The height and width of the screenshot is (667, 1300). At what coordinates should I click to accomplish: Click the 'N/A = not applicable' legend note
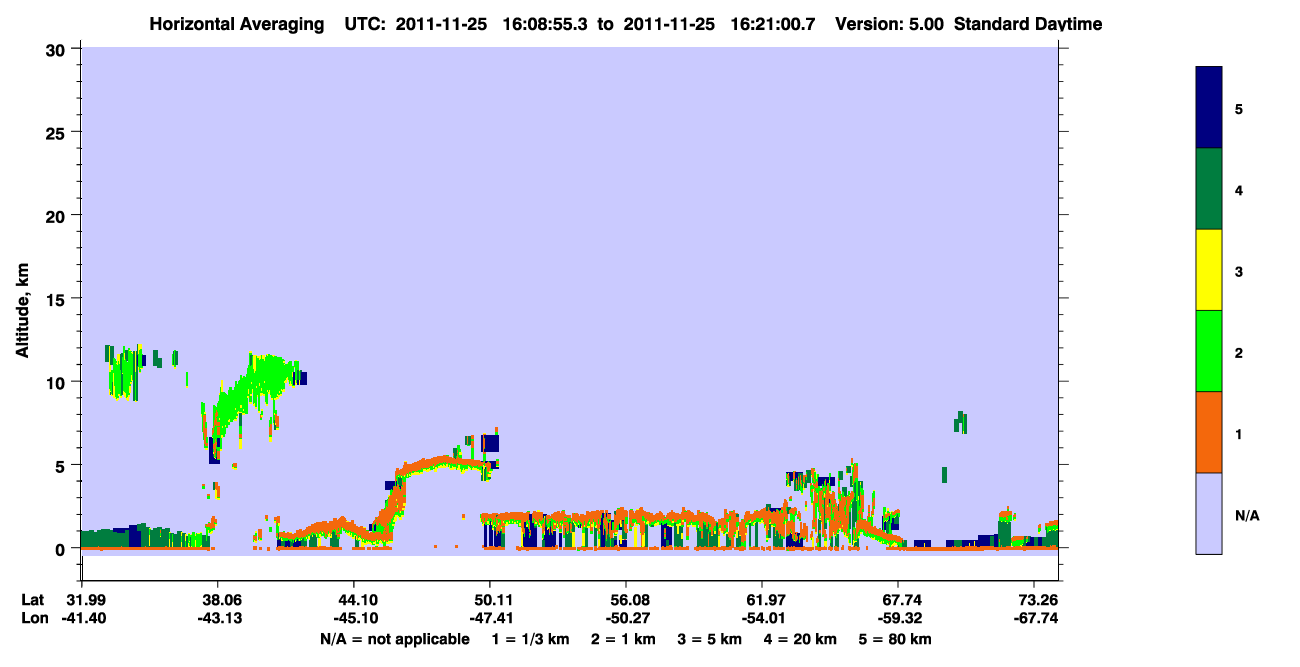click(394, 639)
